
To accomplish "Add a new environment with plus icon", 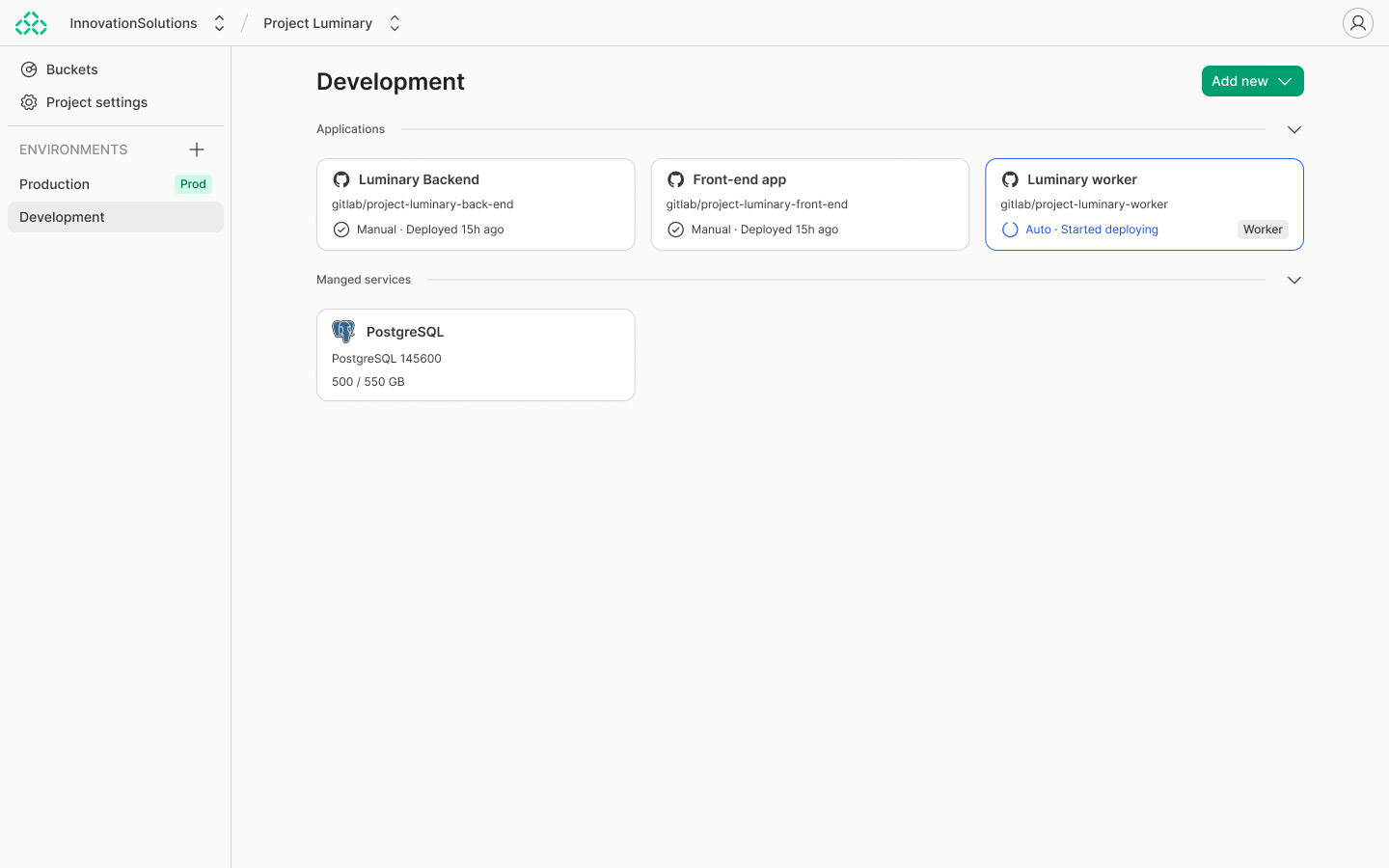I will coord(197,149).
